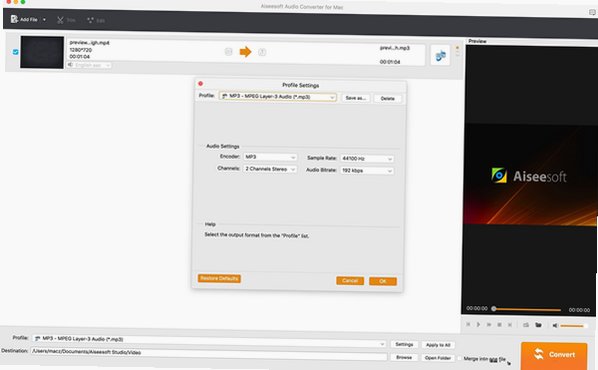598x370 pixels.
Task: Adjust the preview volume slider
Action: coord(573,326)
